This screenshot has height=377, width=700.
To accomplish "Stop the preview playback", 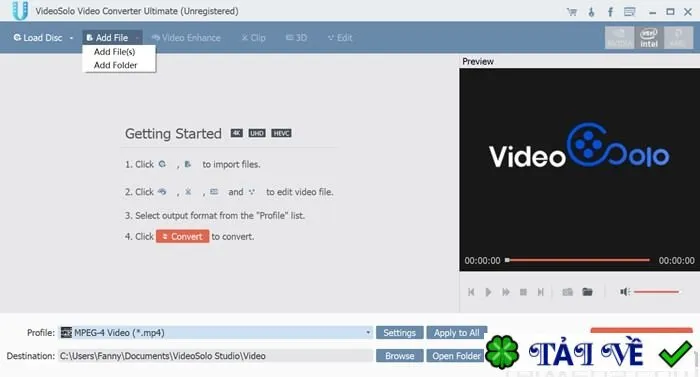I will (x=523, y=292).
